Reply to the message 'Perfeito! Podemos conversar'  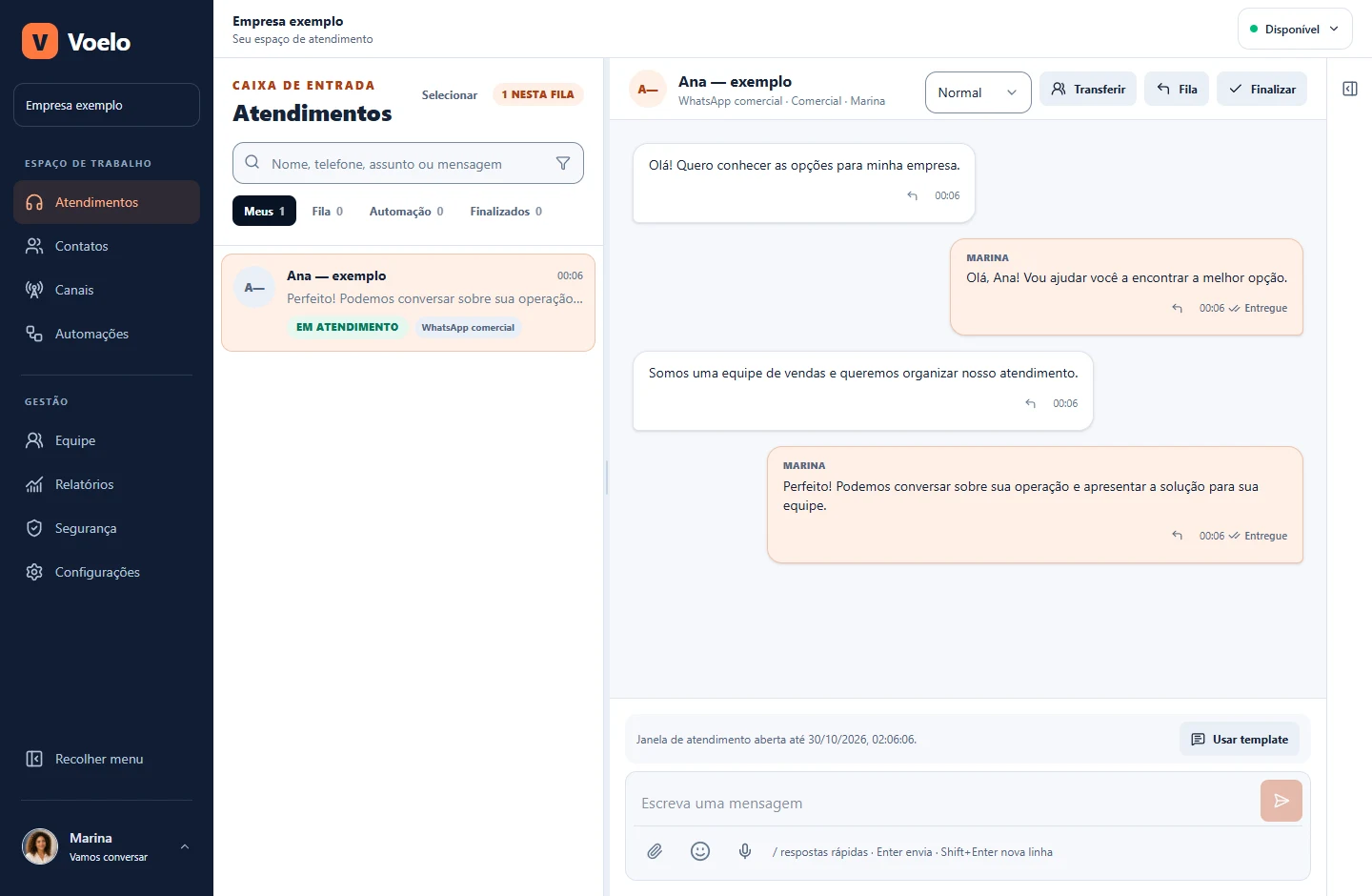coord(1178,536)
